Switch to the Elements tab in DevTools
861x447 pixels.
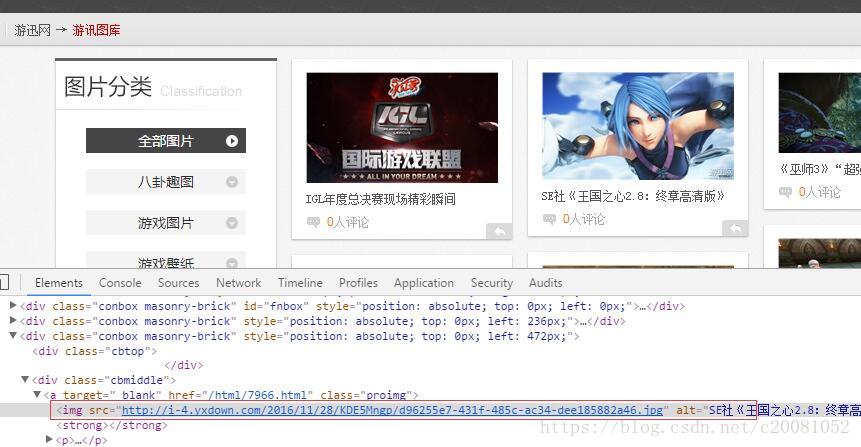59,283
